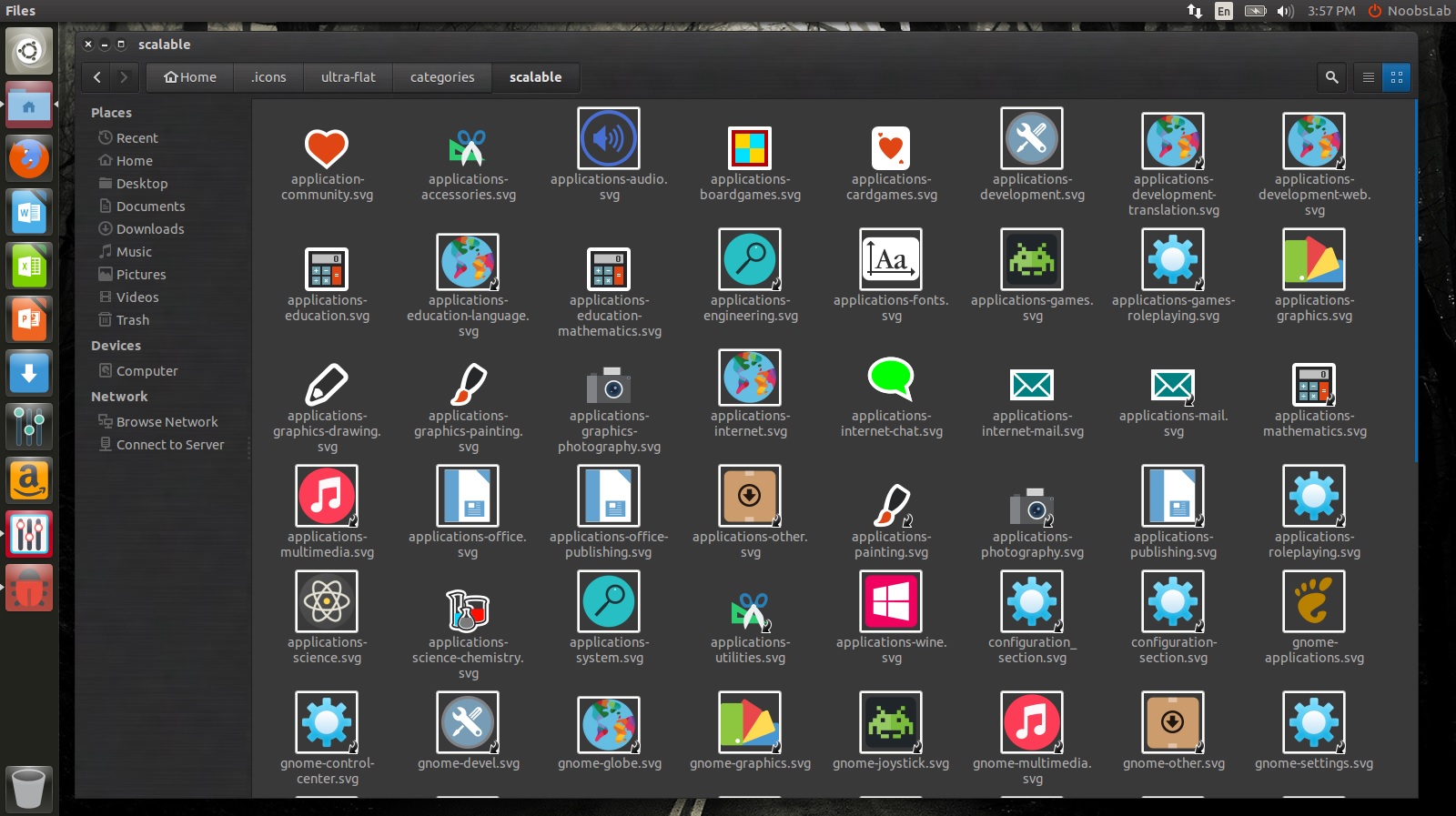This screenshot has width=1456, height=816.
Task: Select applications-internet-mail.svg envelope icon
Action: [1032, 384]
